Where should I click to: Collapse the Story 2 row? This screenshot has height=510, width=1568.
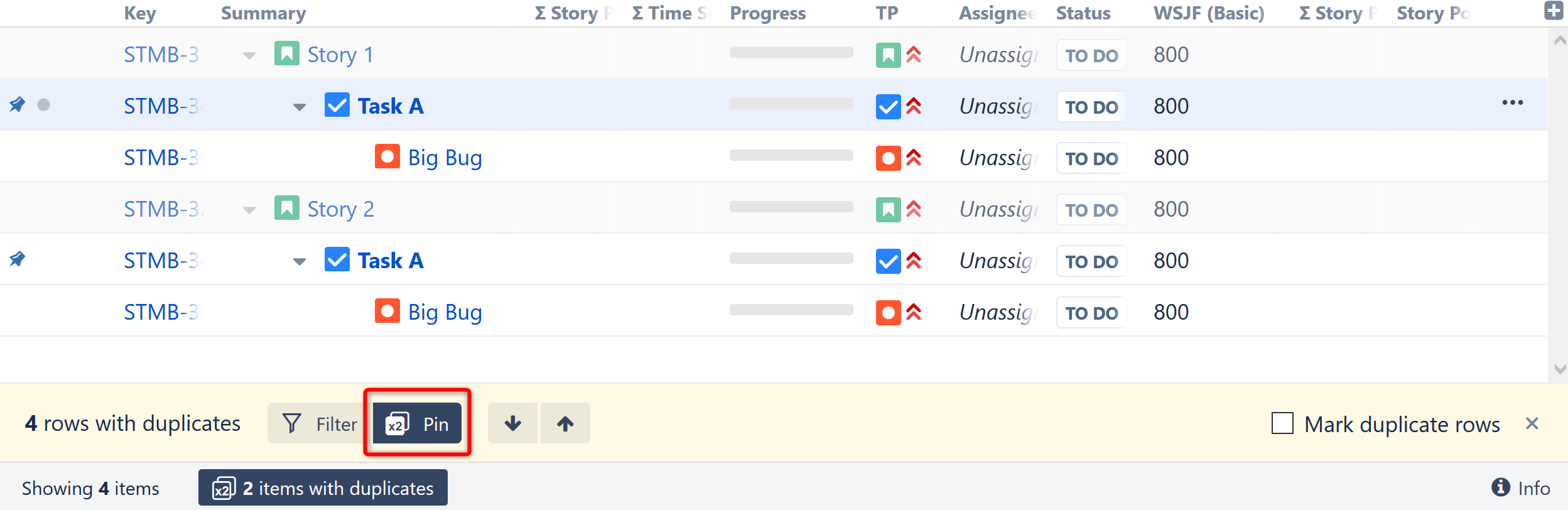pyautogui.click(x=249, y=210)
